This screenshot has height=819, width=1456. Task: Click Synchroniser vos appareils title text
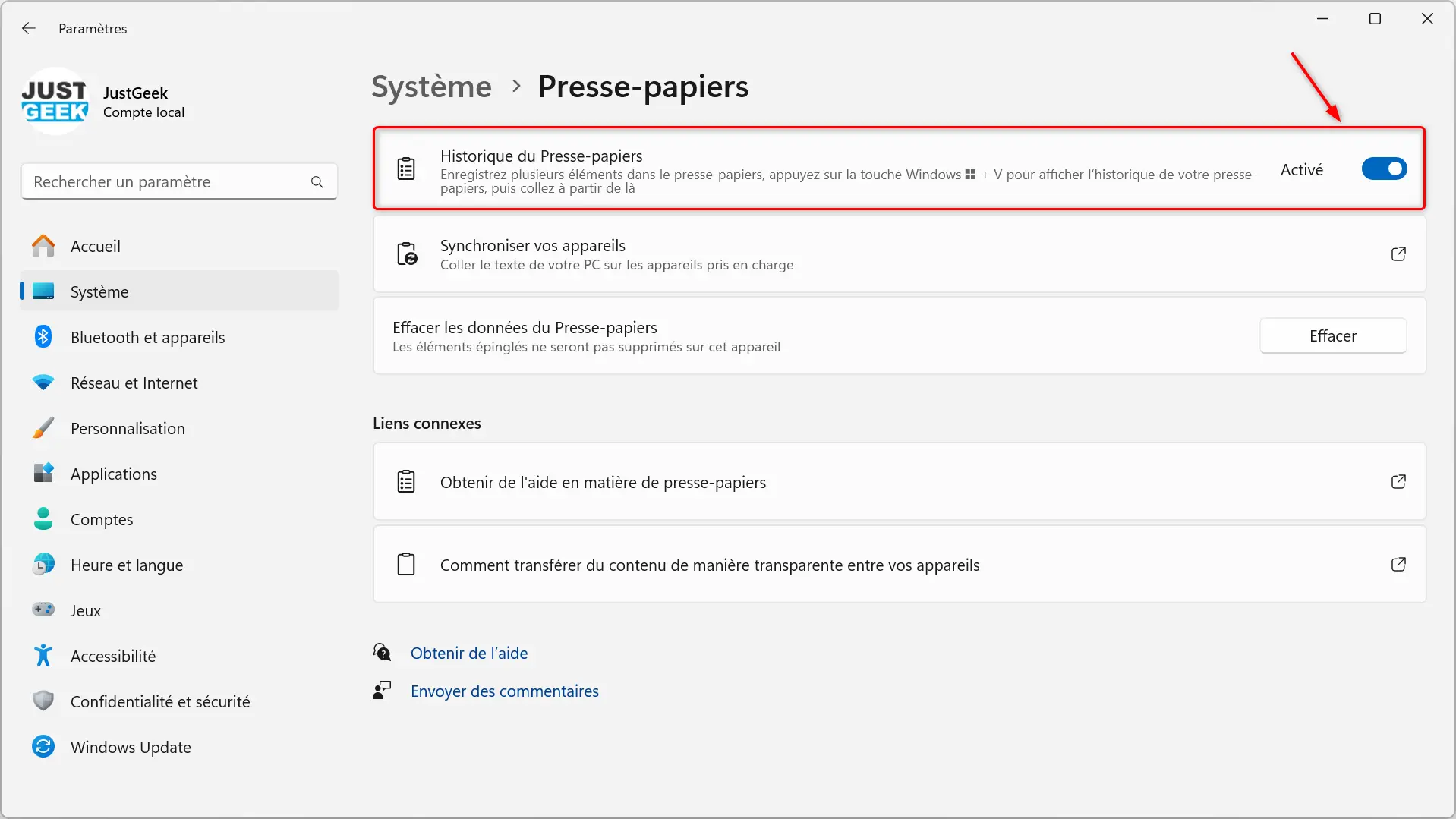[x=533, y=246]
